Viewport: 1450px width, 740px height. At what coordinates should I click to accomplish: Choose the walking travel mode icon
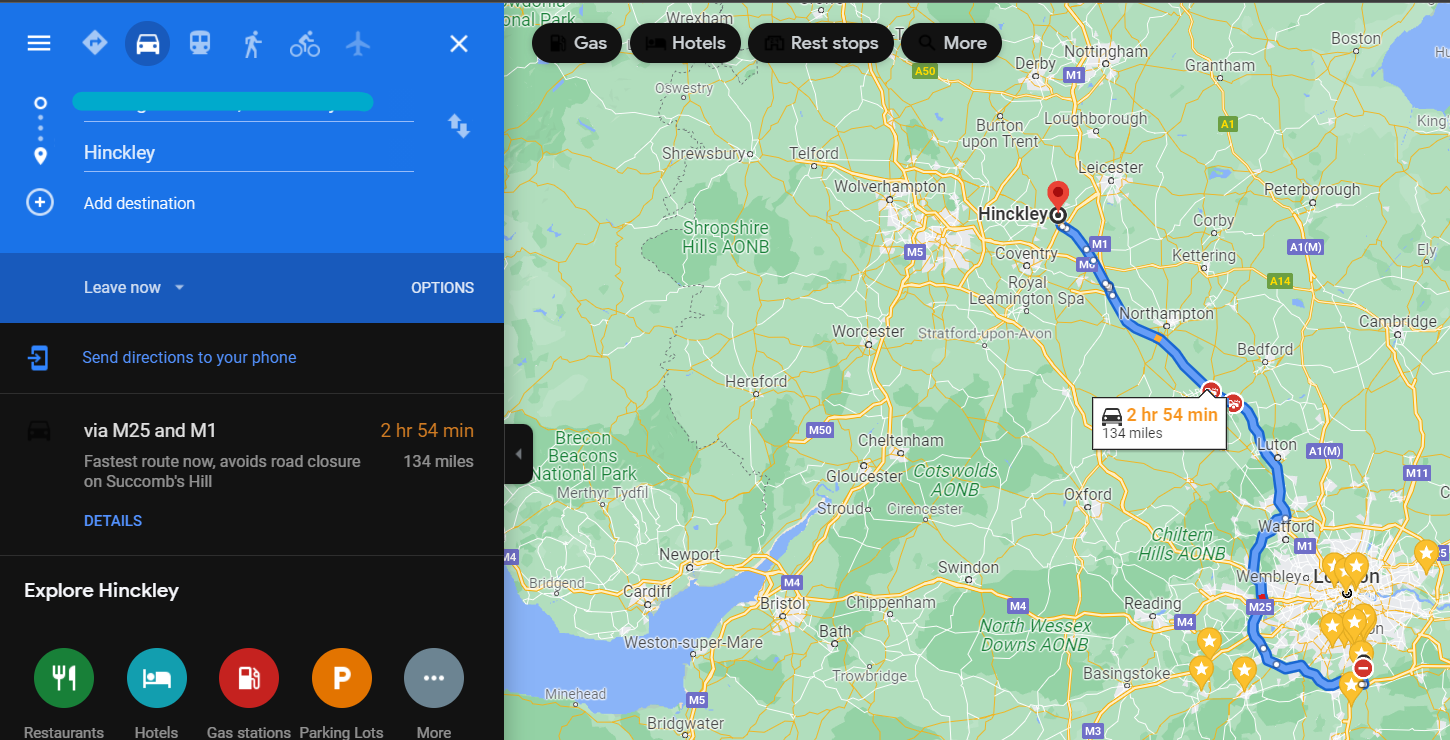click(252, 43)
